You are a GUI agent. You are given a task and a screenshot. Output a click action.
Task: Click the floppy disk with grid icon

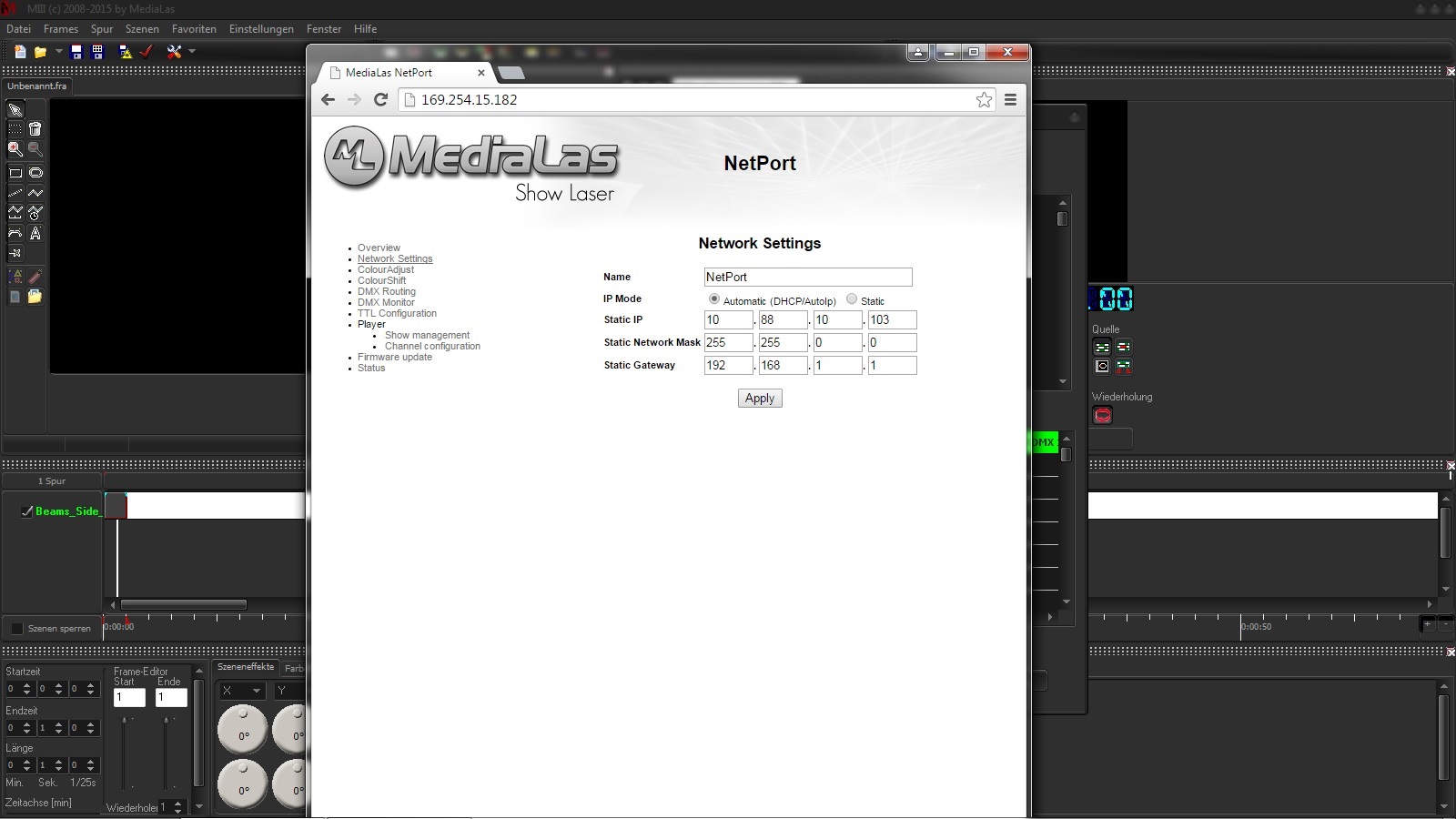pyautogui.click(x=97, y=52)
